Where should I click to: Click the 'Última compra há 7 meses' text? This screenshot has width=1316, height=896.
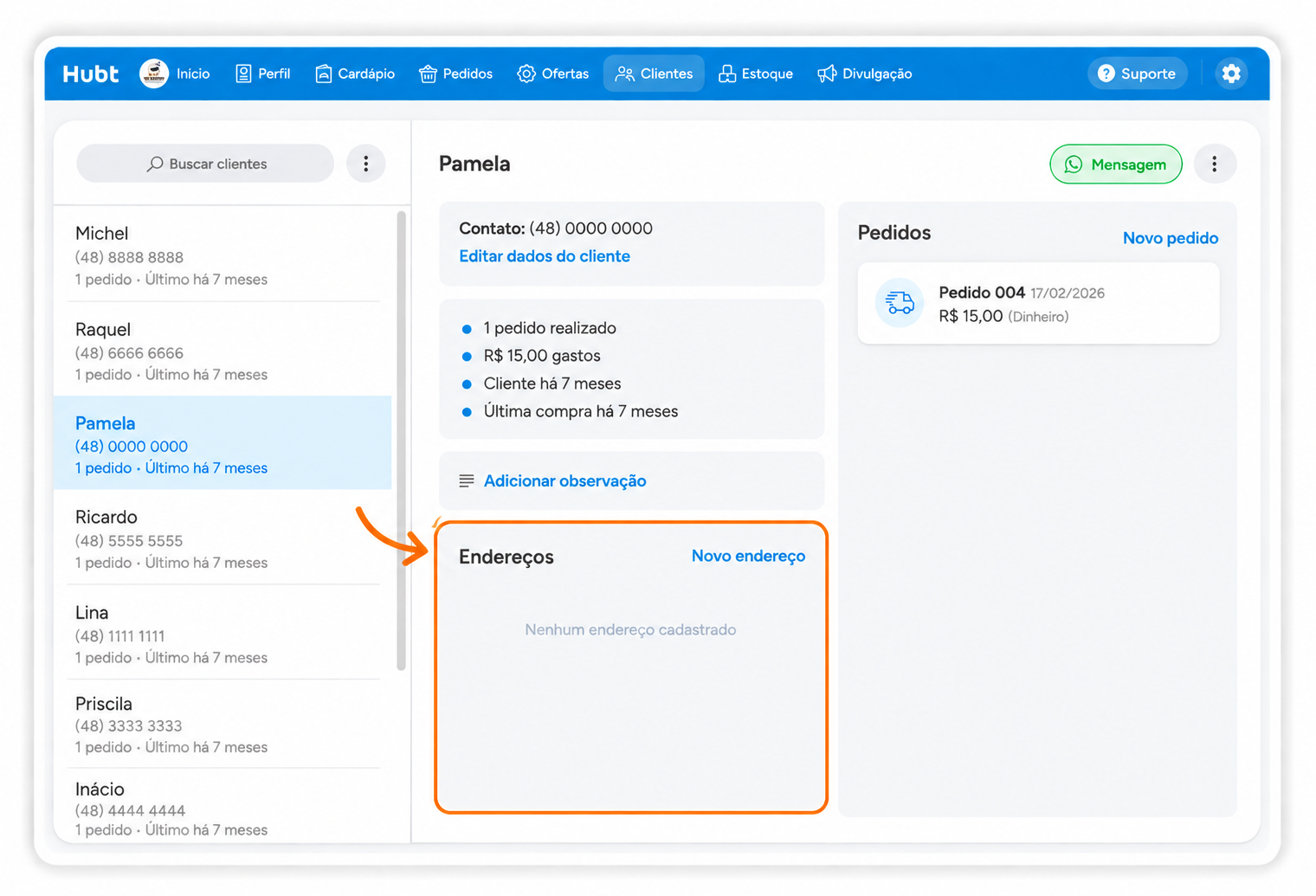pyautogui.click(x=581, y=411)
